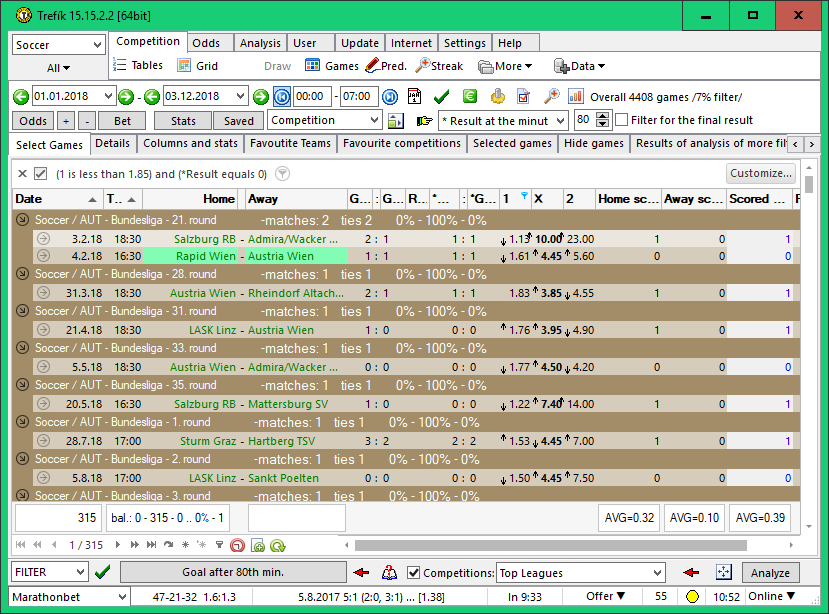Expand the Top Leagues competitions dropdown

click(x=656, y=573)
